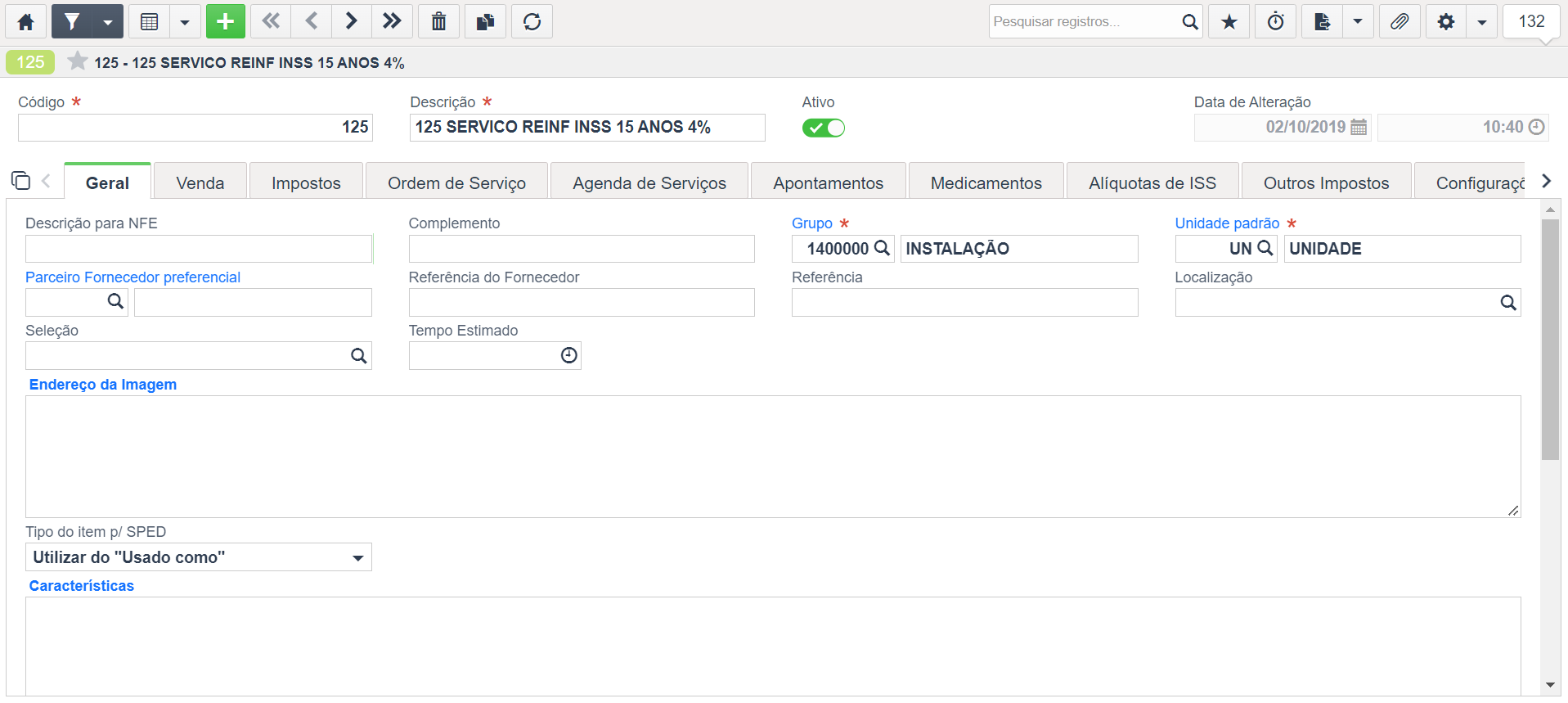Click the Referência do Fornecedor field
Image resolution: width=1568 pixels, height=703 pixels.
pyautogui.click(x=582, y=302)
